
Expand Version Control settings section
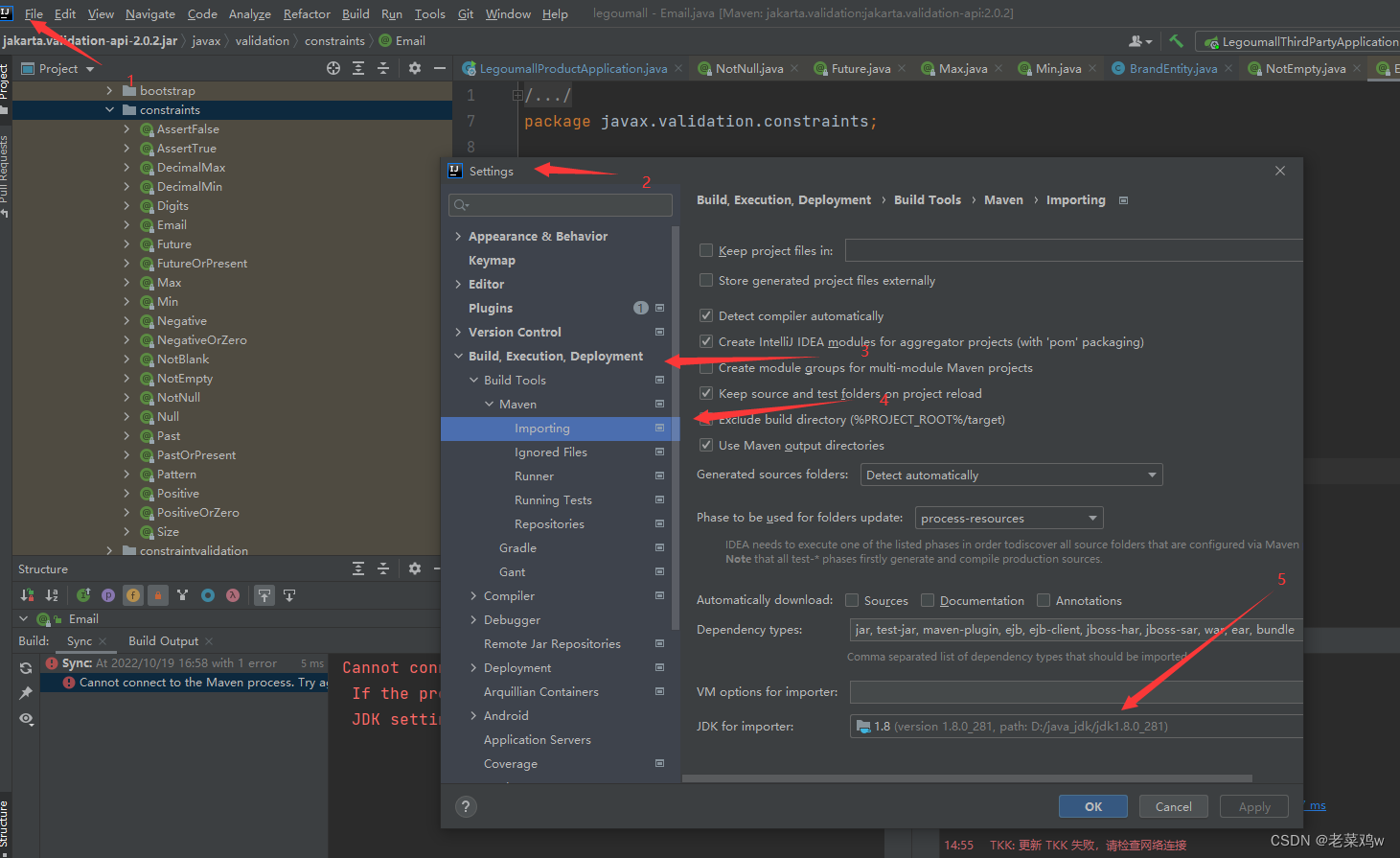[458, 332]
